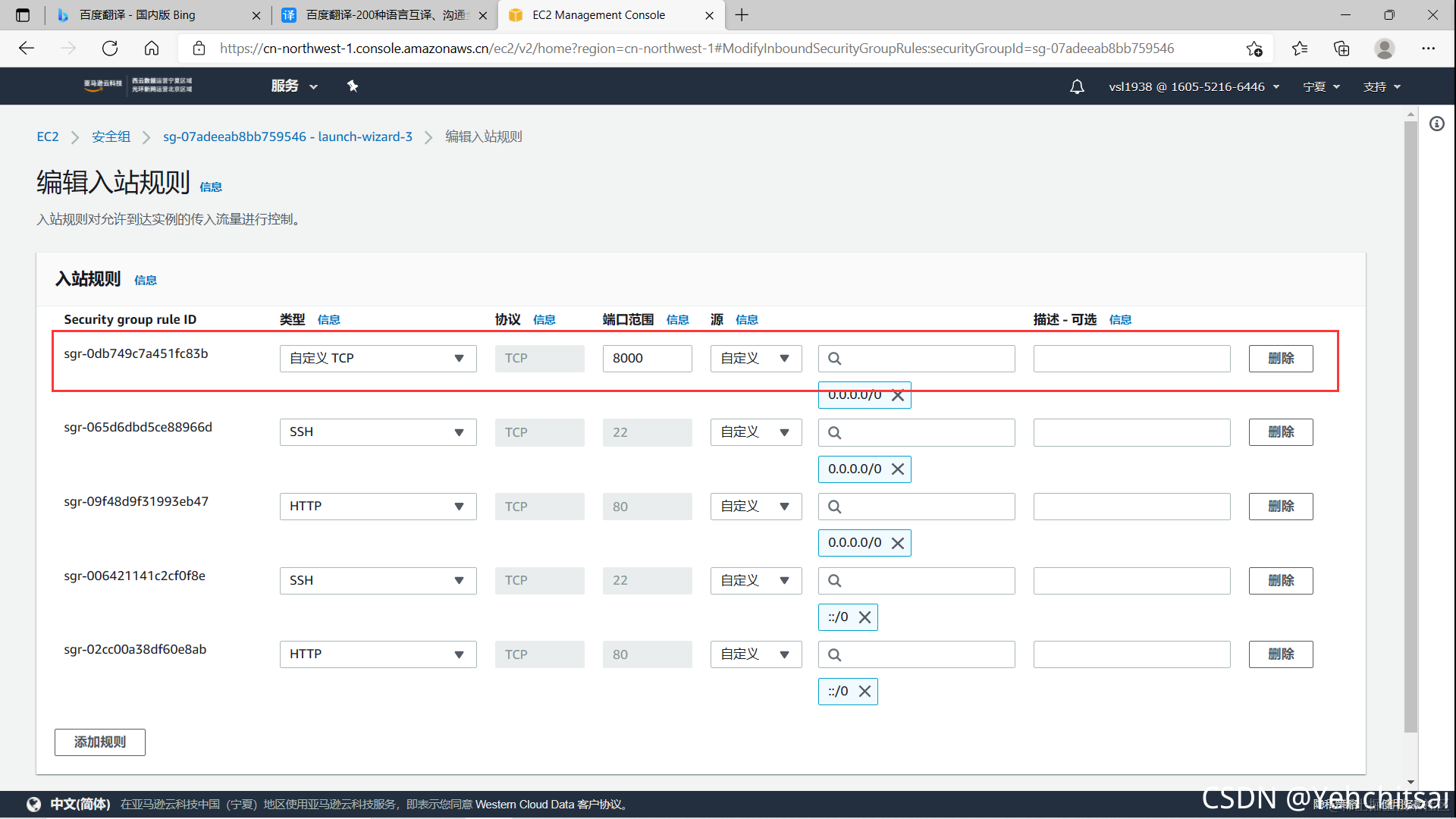Image resolution: width=1456 pixels, height=819 pixels.
Task: Expand the source dropdown for port 8000 rule
Action: pos(755,359)
